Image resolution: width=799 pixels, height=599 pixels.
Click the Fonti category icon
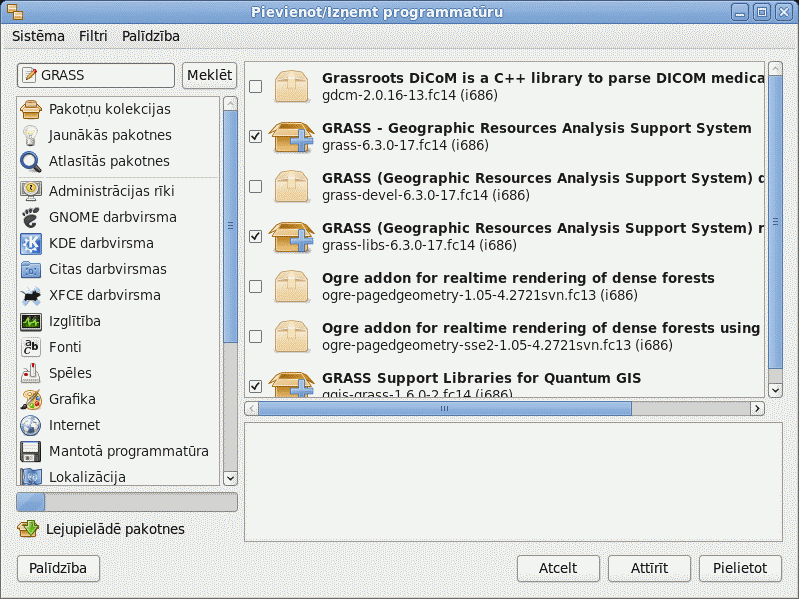pos(31,347)
